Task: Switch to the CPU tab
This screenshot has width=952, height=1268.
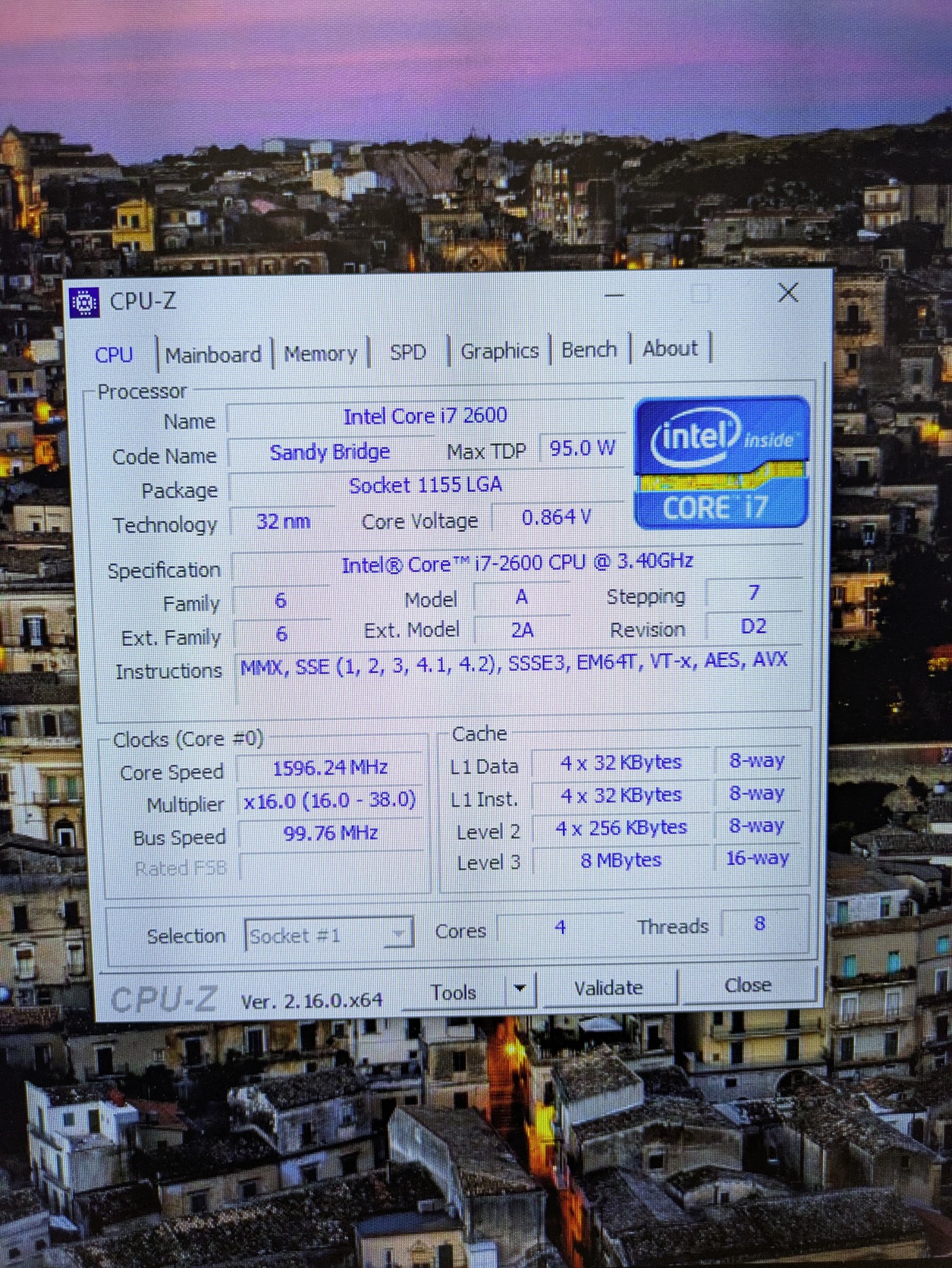Action: tap(114, 354)
